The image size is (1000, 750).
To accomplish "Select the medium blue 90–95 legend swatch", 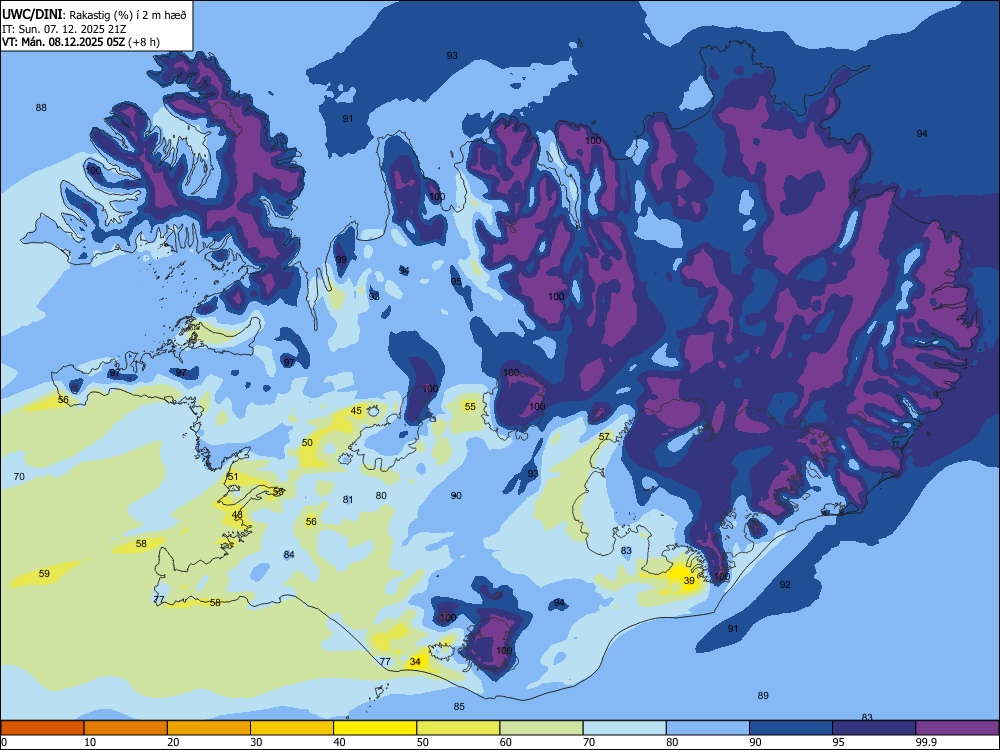I will tap(791, 728).
